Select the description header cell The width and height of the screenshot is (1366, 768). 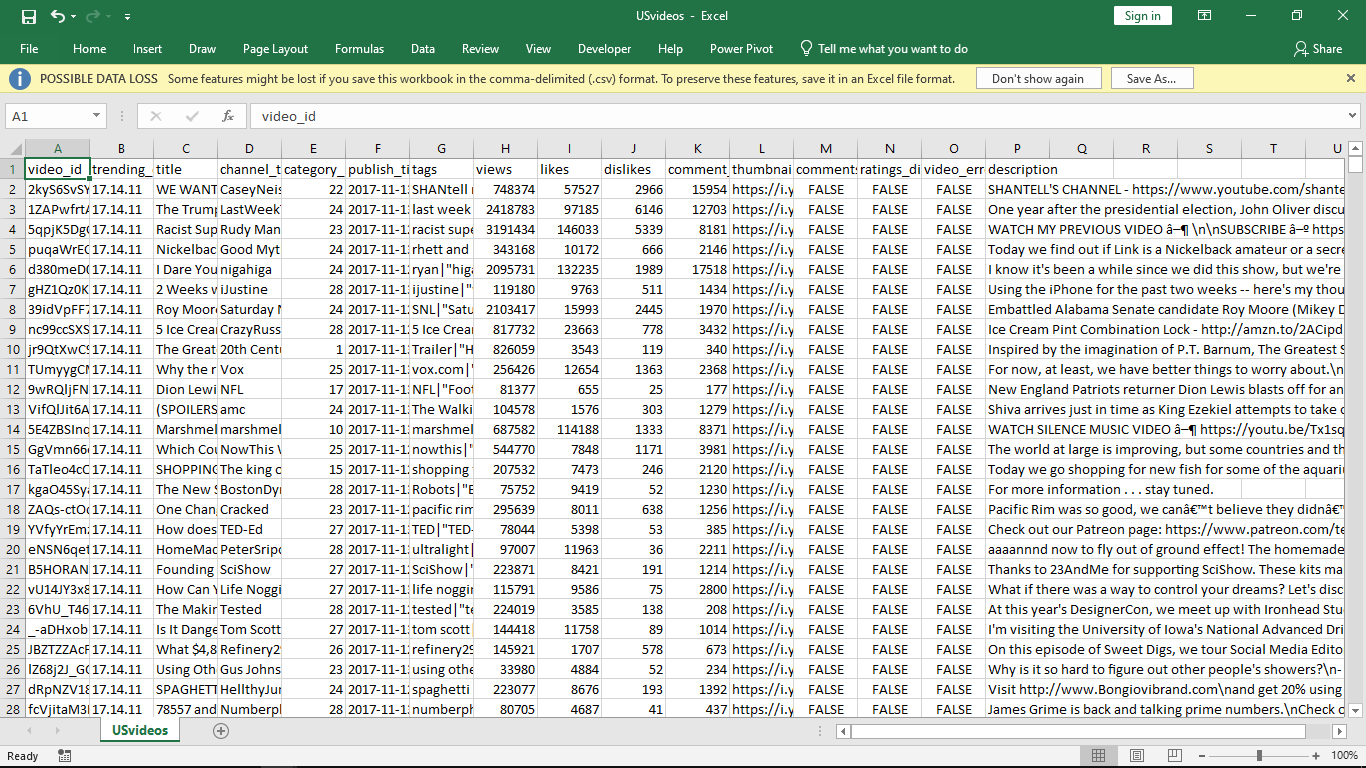point(1017,169)
